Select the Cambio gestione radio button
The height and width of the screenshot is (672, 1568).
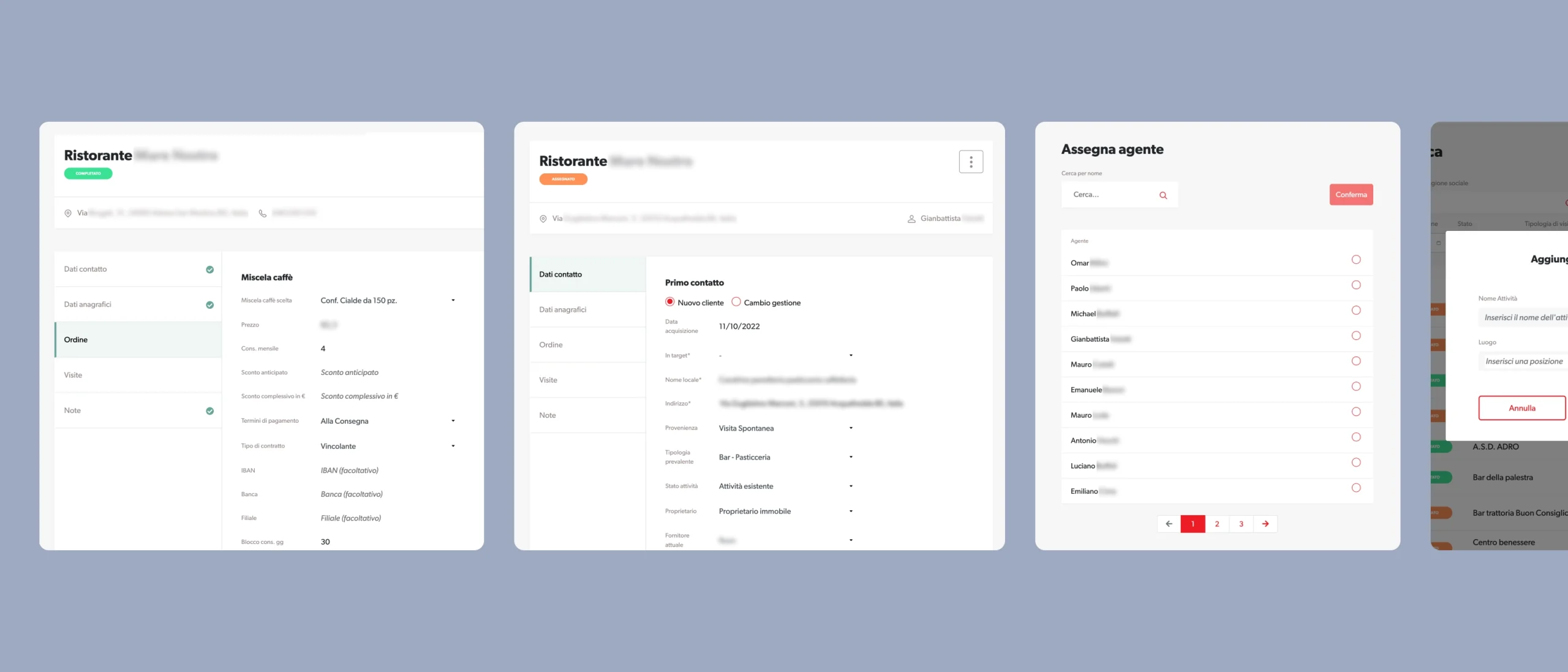pyautogui.click(x=736, y=302)
